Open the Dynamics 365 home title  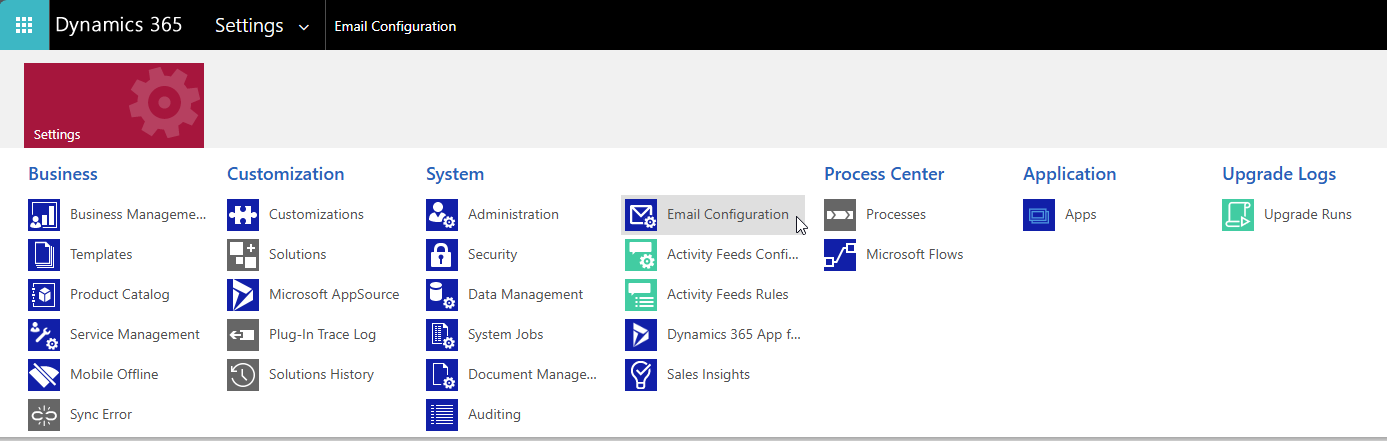[119, 25]
